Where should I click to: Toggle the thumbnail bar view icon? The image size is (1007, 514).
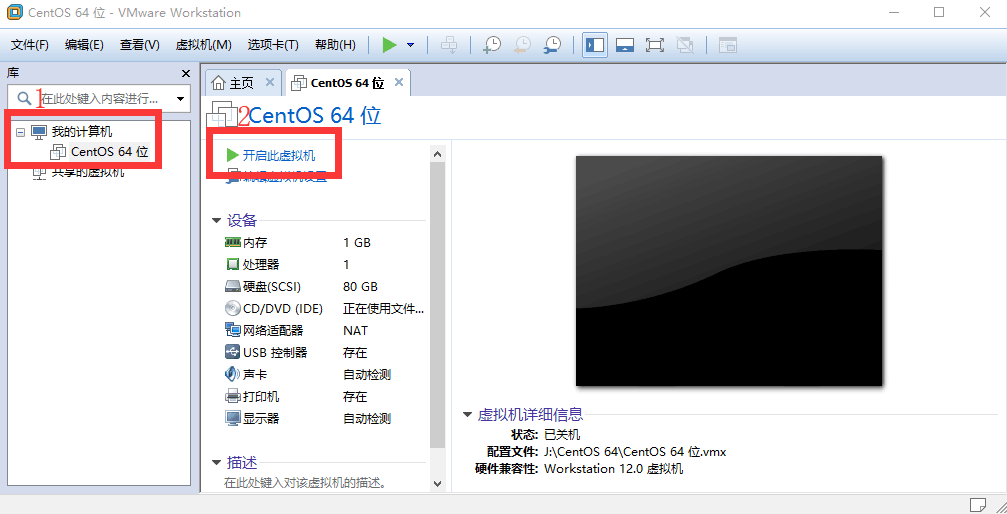[x=625, y=45]
